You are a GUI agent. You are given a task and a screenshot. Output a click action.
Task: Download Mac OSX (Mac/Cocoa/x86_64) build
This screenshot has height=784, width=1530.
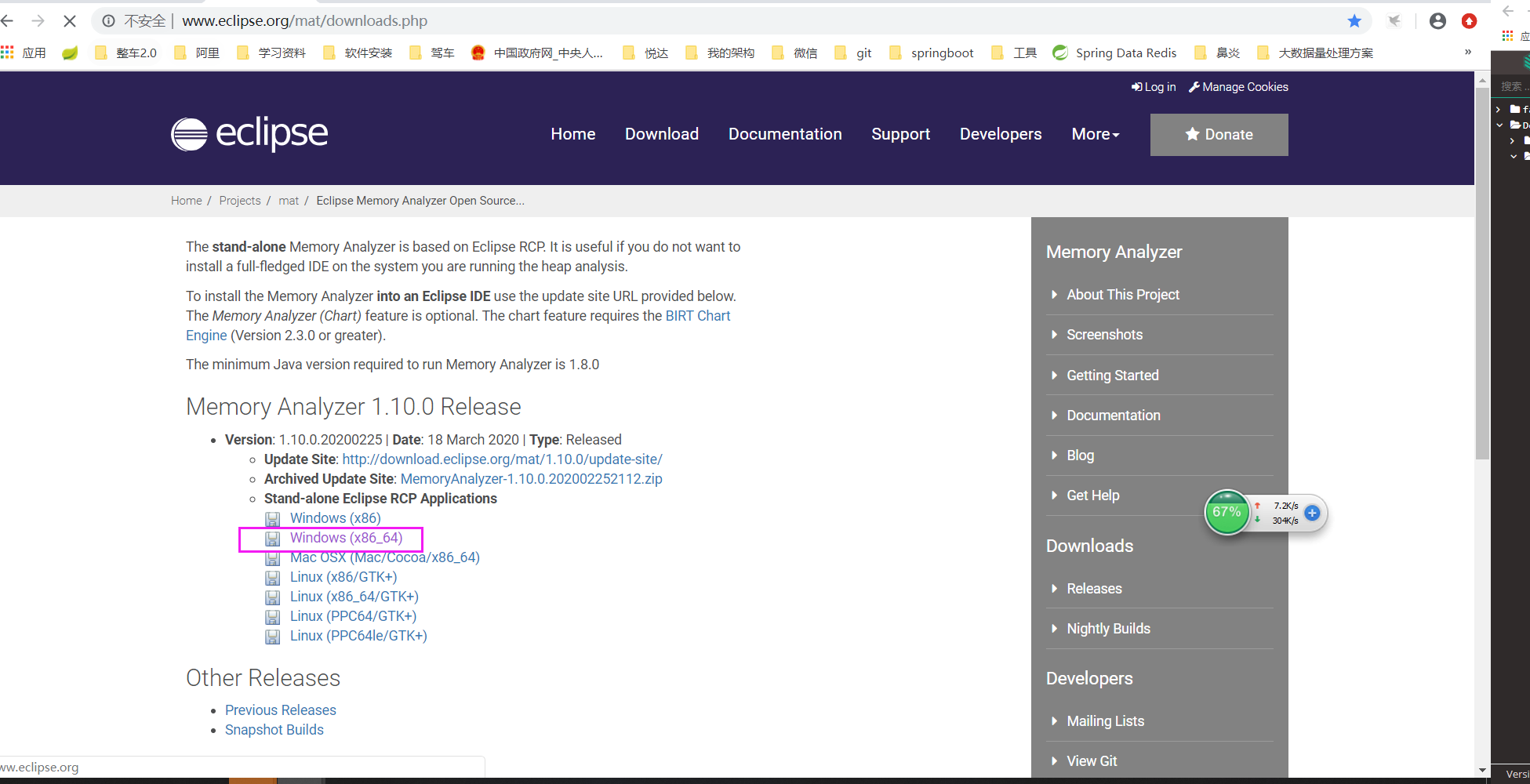coord(384,557)
